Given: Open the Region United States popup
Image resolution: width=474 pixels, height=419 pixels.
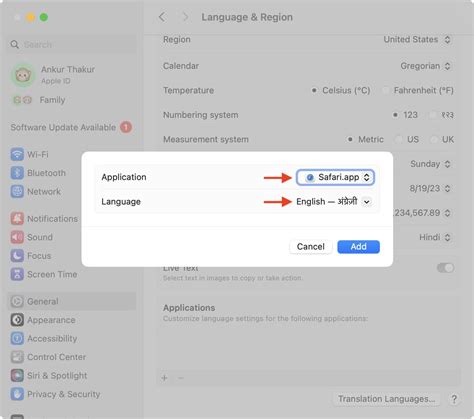Looking at the screenshot, I should (417, 40).
